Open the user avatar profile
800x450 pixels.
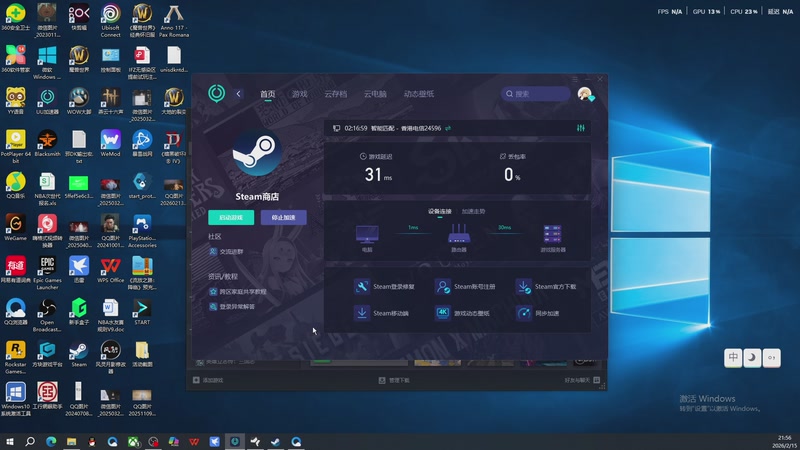click(x=585, y=94)
